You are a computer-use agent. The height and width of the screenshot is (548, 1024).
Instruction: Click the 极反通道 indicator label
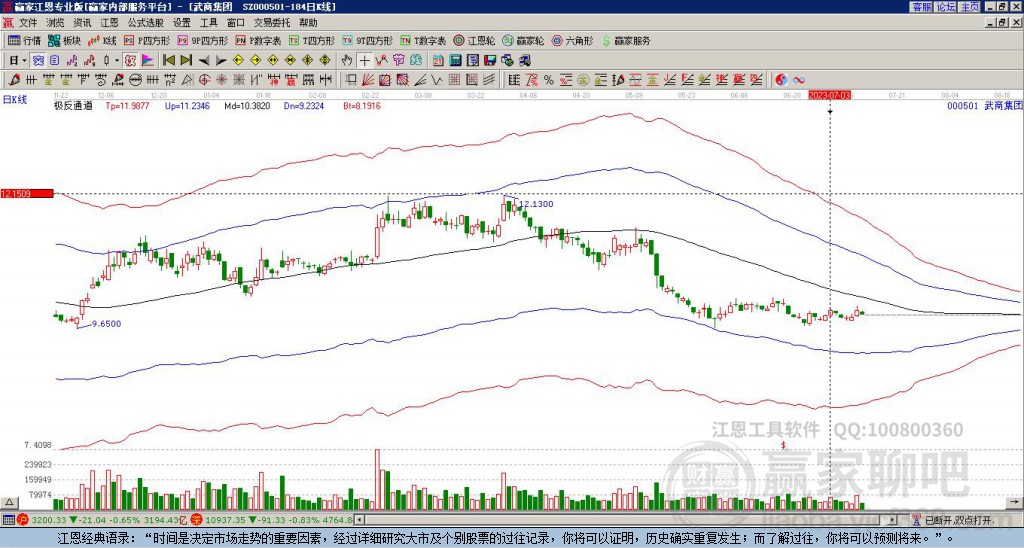(x=73, y=106)
